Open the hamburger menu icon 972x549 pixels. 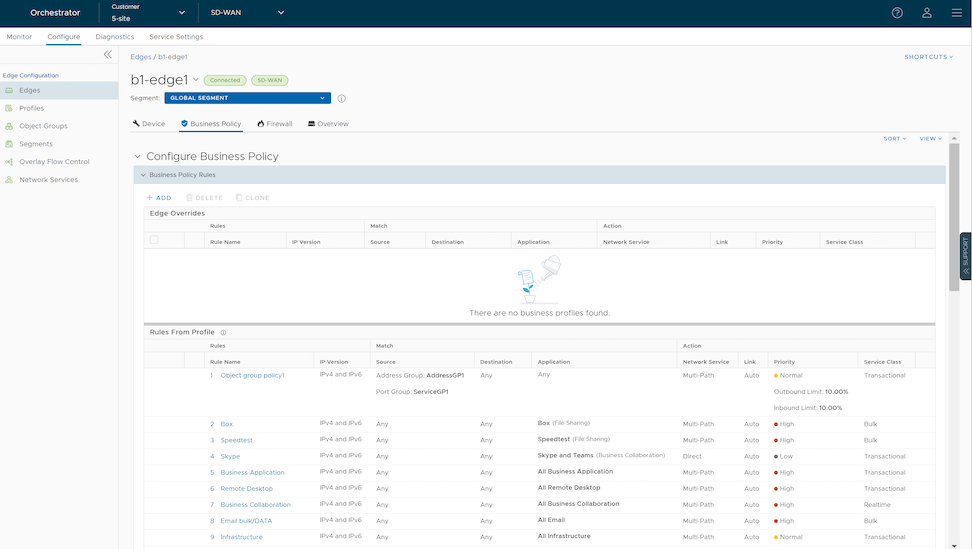(x=956, y=13)
